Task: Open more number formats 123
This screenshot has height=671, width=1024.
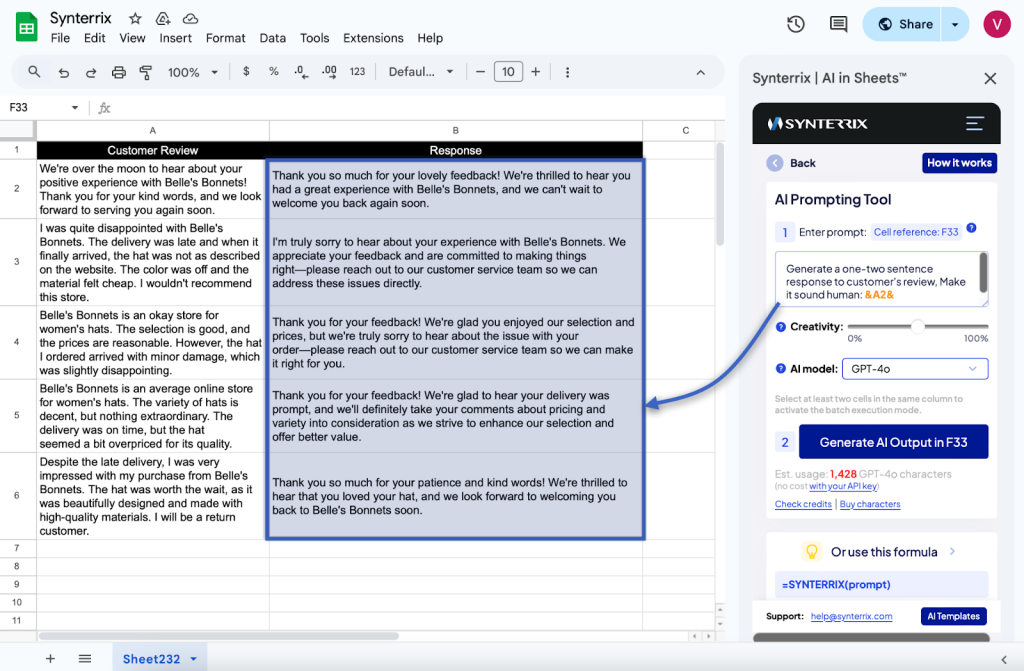Action: (x=357, y=72)
